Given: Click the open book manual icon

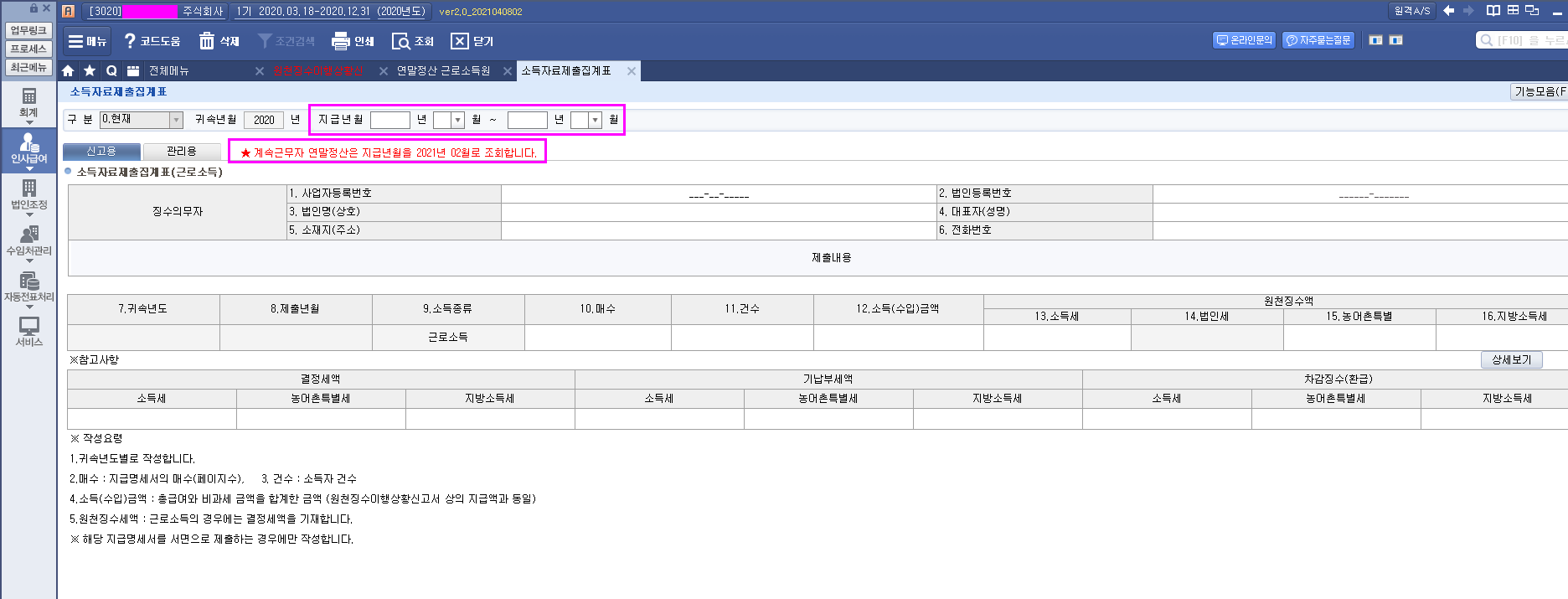Looking at the screenshot, I should (x=1493, y=11).
